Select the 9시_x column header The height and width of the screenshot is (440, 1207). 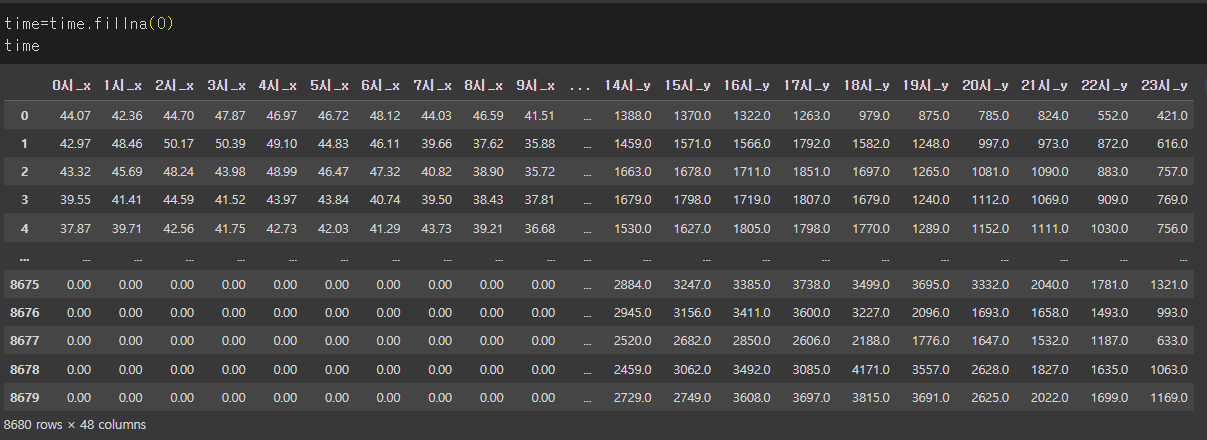[x=535, y=86]
